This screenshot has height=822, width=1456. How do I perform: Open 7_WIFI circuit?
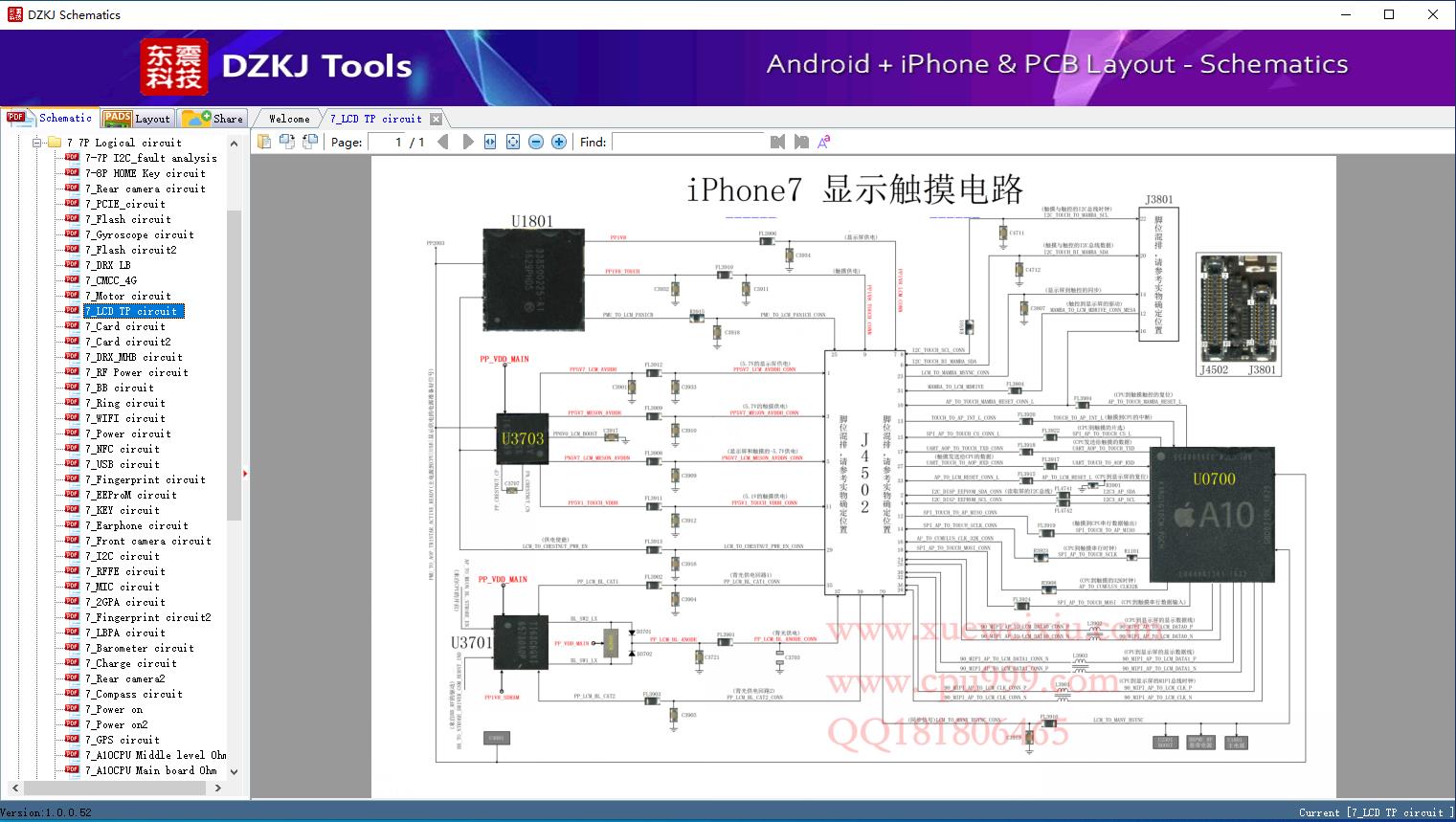124,418
